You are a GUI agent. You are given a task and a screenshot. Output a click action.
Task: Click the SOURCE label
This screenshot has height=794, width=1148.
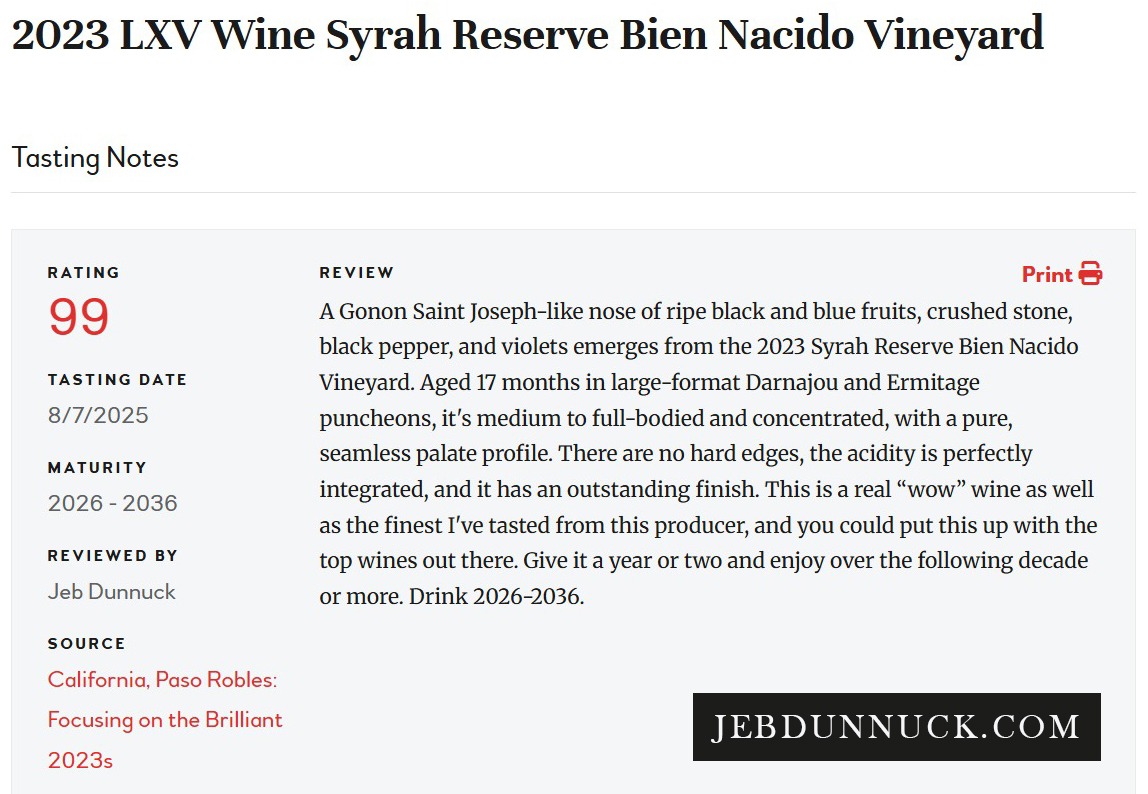[x=86, y=643]
